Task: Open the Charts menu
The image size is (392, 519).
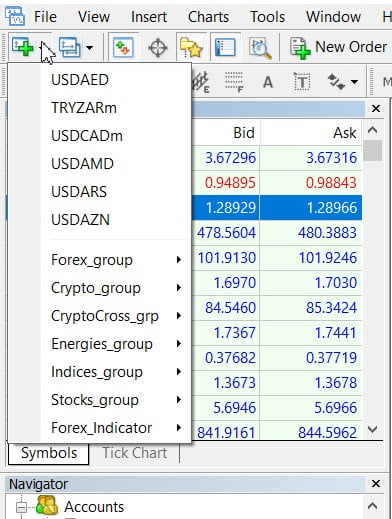Action: point(208,17)
